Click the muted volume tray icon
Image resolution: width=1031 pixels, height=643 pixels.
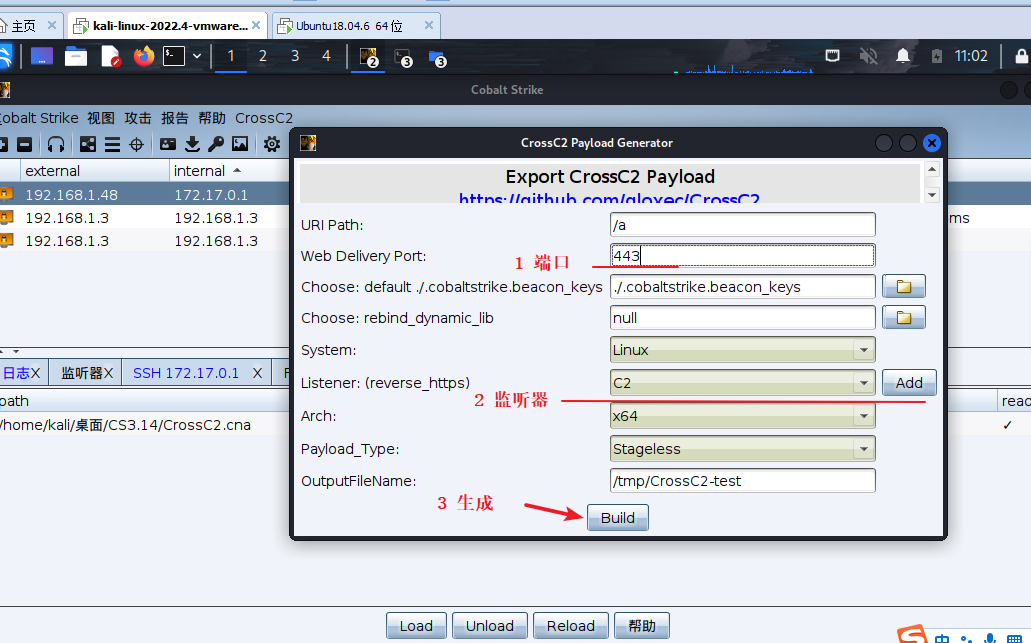click(868, 56)
